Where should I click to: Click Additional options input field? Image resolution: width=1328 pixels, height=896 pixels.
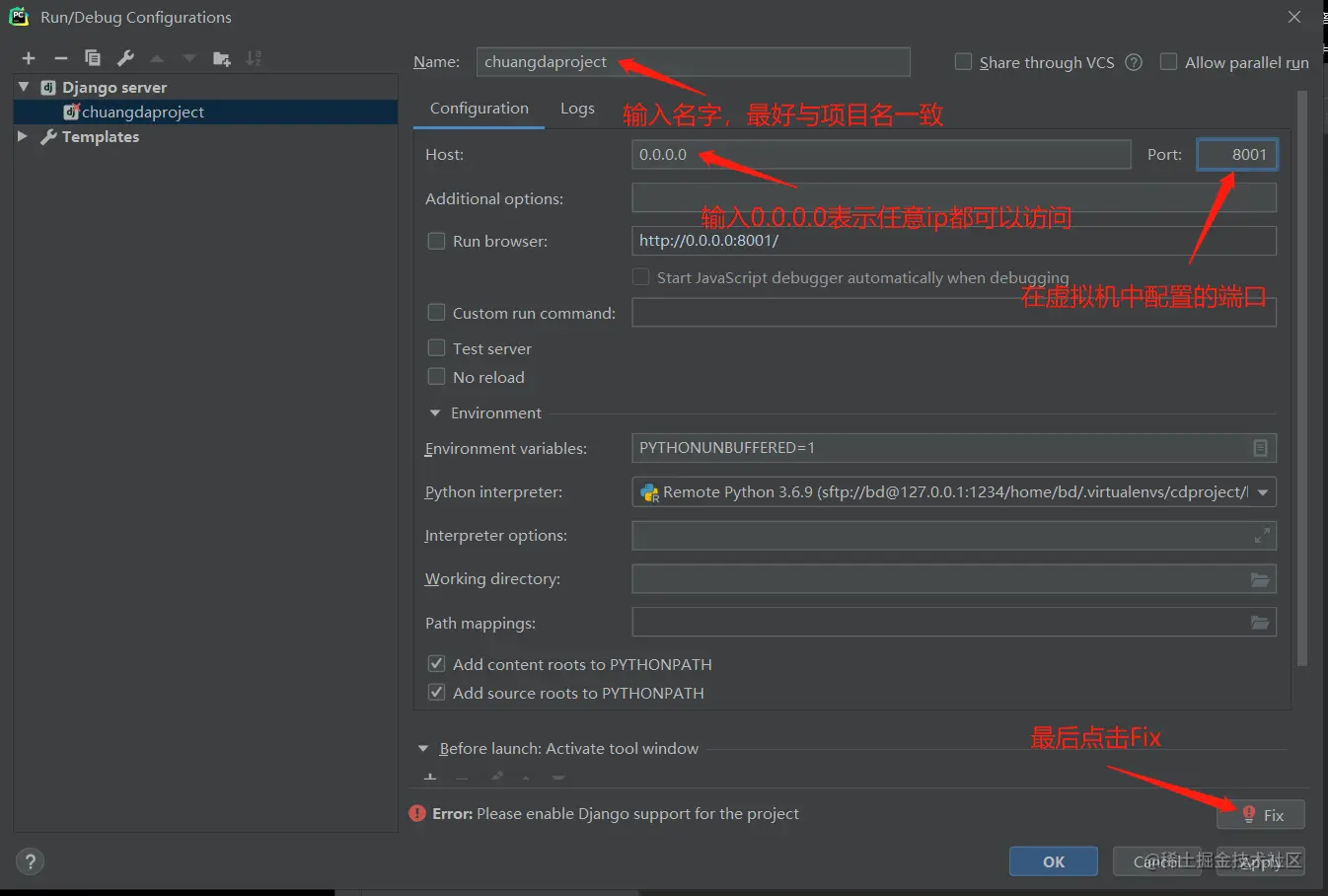point(954,198)
